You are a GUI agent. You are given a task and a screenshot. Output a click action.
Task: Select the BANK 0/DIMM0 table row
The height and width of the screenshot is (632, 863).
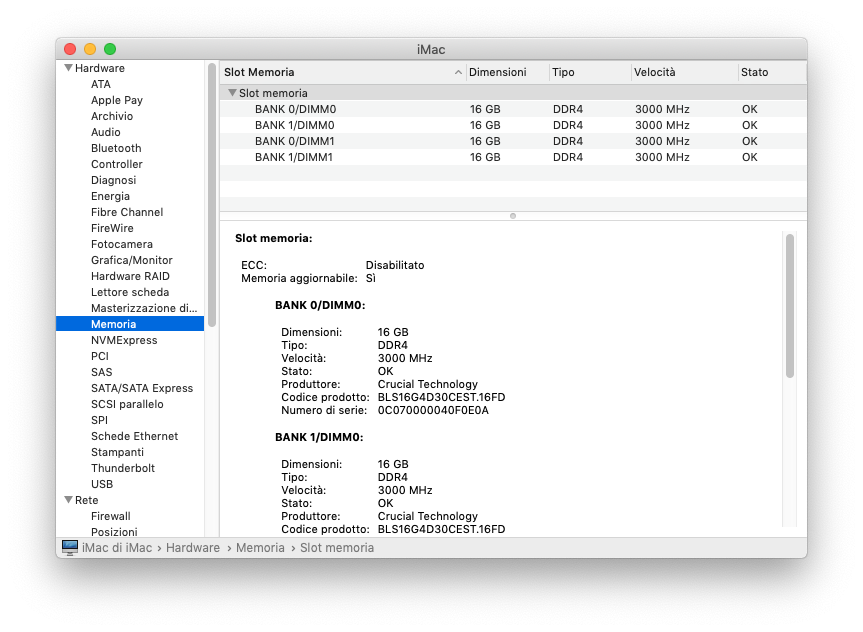(513, 109)
